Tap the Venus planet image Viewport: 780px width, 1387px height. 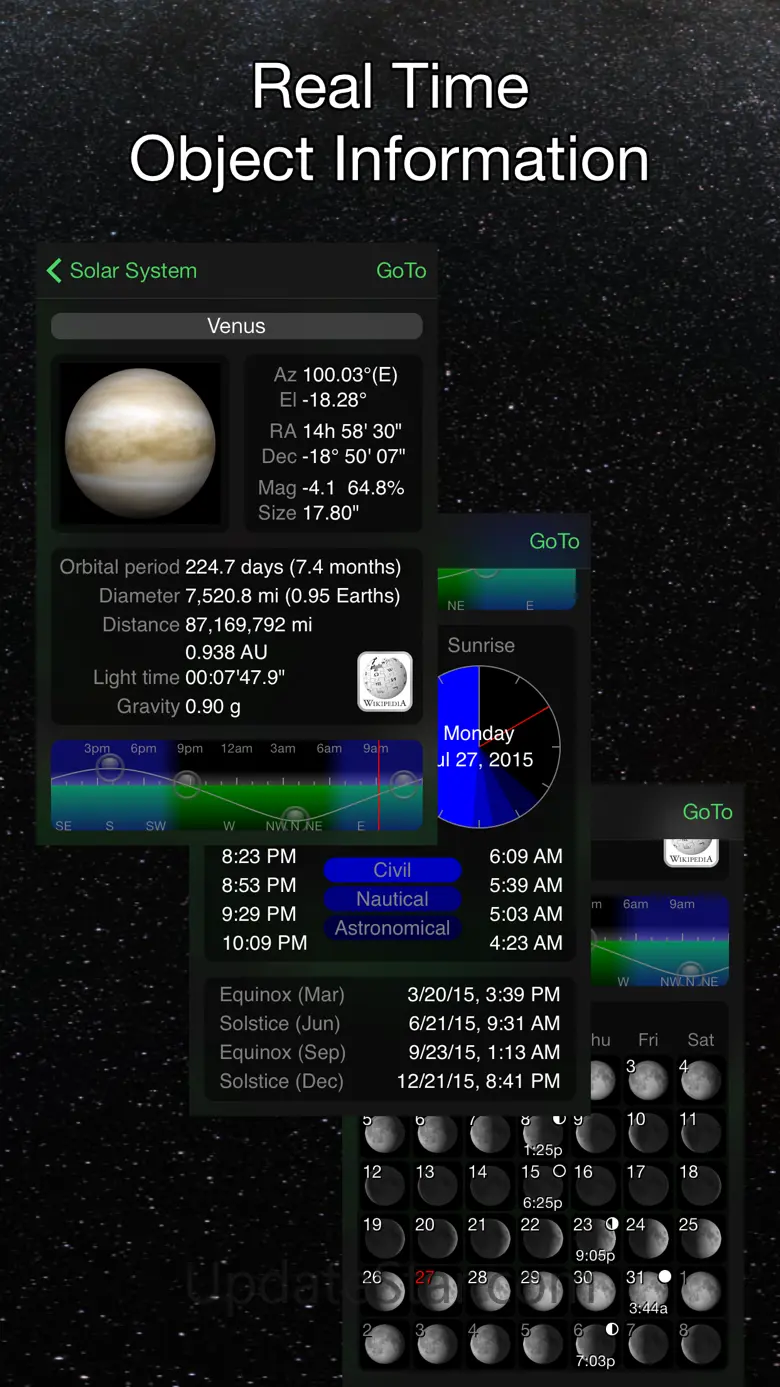(x=140, y=443)
